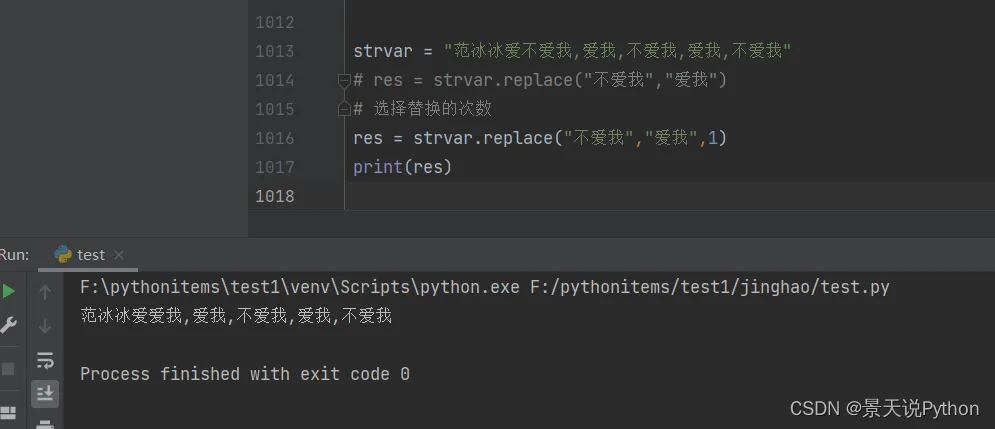Toggle Scroll to End of output
The image size is (995, 429).
click(45, 394)
